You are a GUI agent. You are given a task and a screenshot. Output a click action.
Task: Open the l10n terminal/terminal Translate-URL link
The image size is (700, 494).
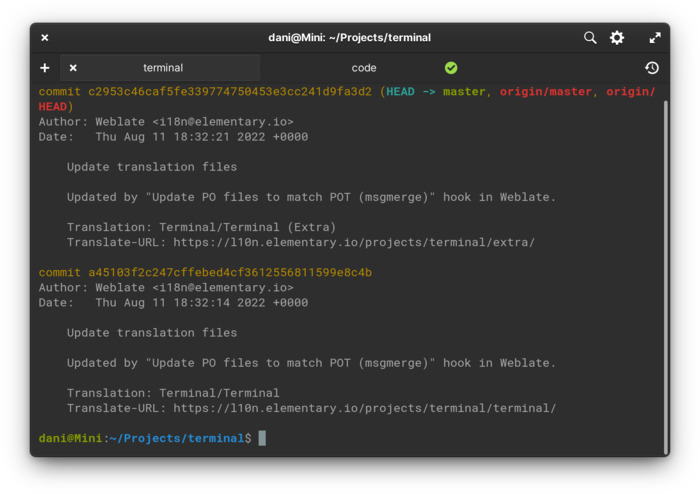364,408
